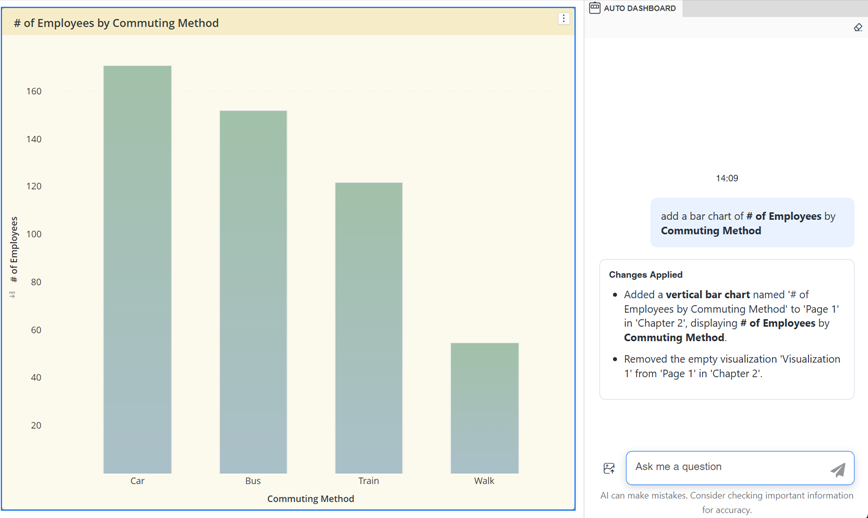Click the chart title '# of Employees by Commuting Method'
868x518 pixels.
[x=116, y=23]
